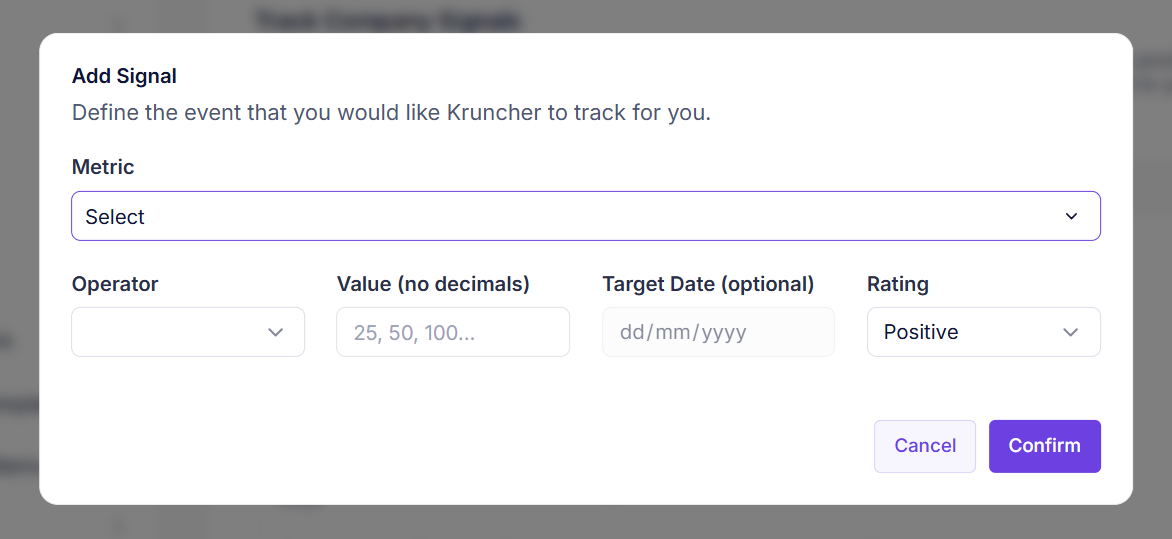This screenshot has width=1172, height=539.
Task: Click the "Metric" field label
Action: (103, 167)
